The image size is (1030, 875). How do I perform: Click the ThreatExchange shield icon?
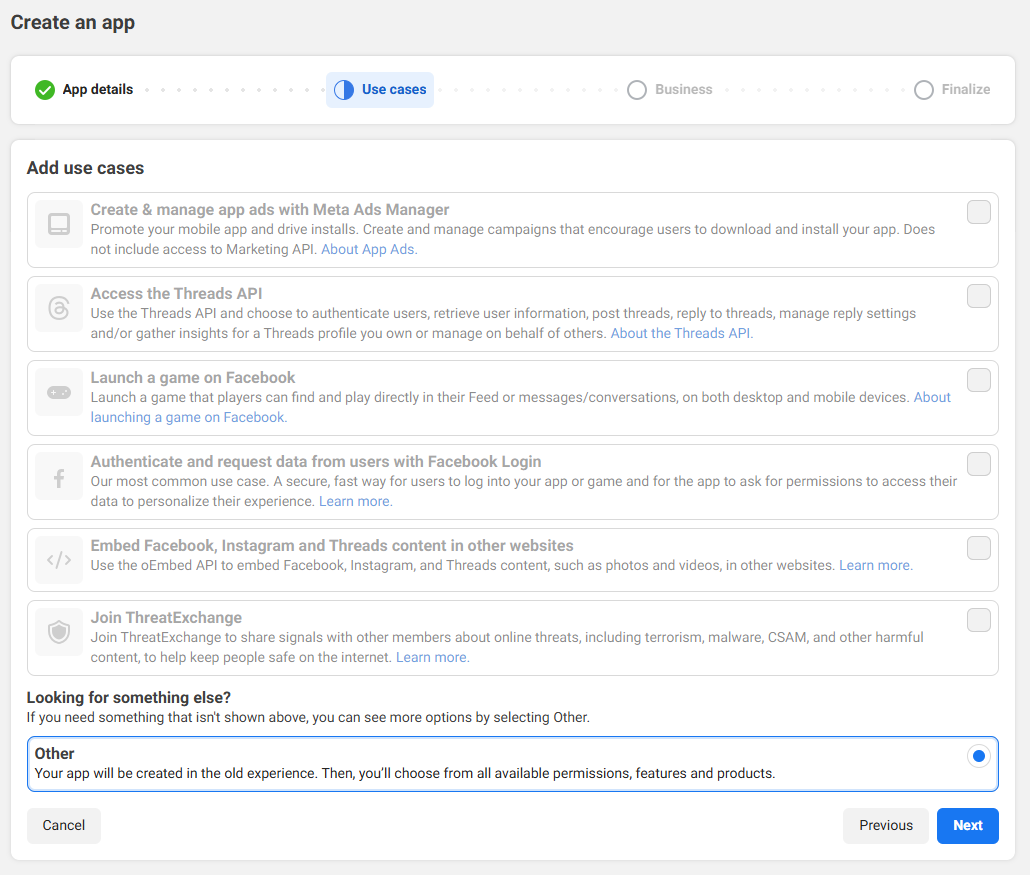coord(59,632)
